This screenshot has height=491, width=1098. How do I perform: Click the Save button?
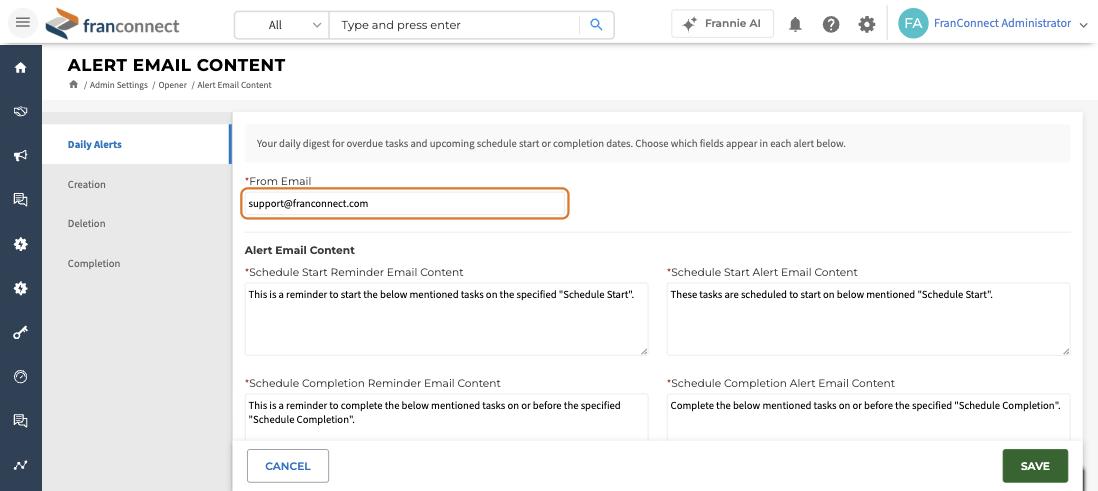tap(1035, 466)
